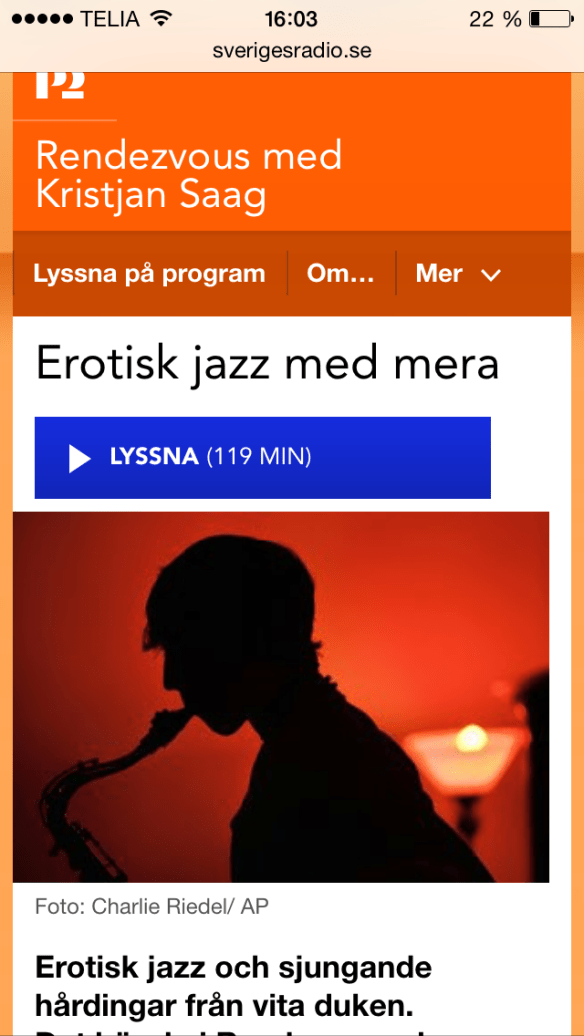Click the chevron arrow beside Mer
This screenshot has height=1036, width=584.
tap(492, 275)
